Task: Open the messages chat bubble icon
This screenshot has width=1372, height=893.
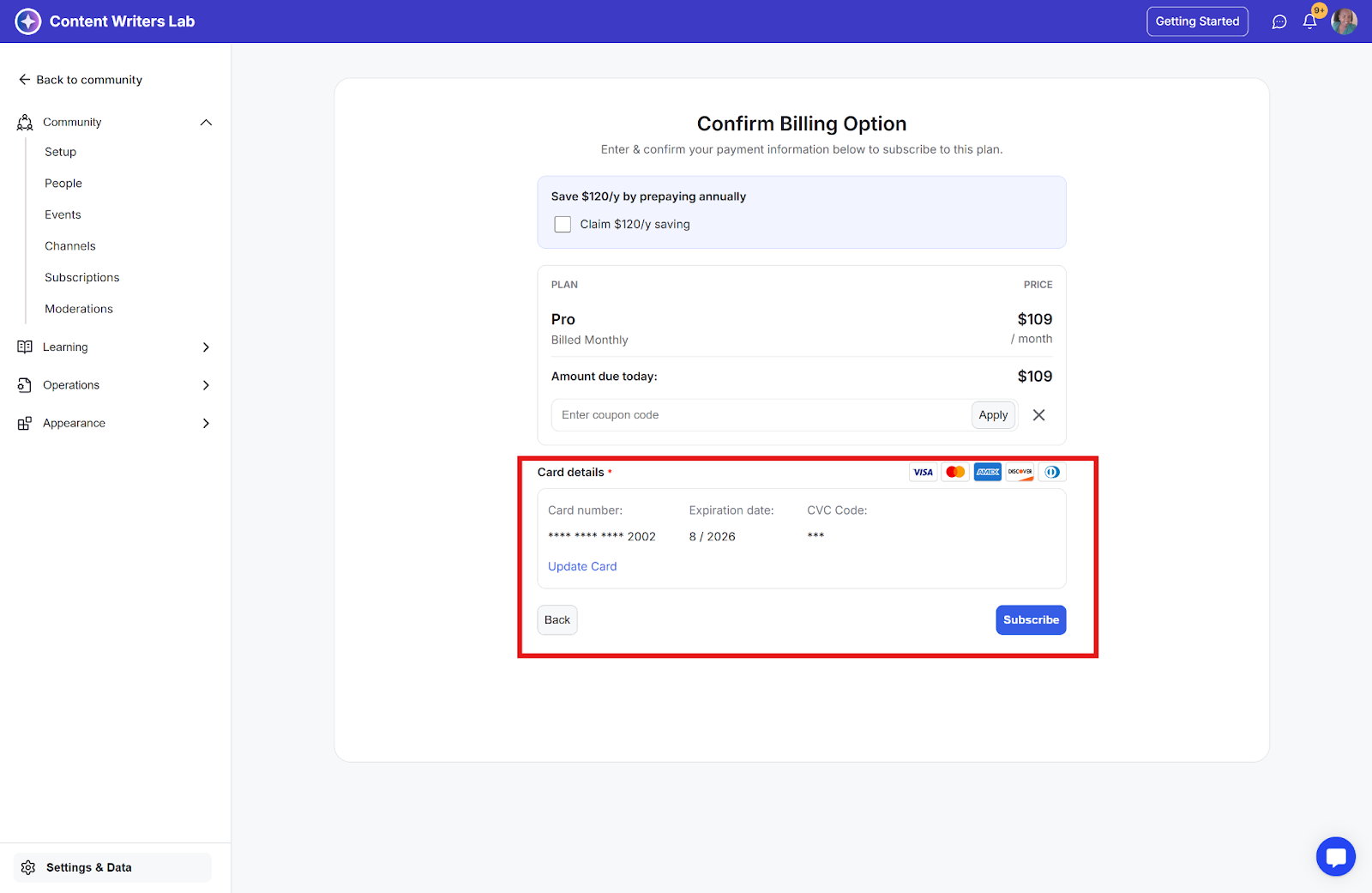Action: coord(1279,21)
